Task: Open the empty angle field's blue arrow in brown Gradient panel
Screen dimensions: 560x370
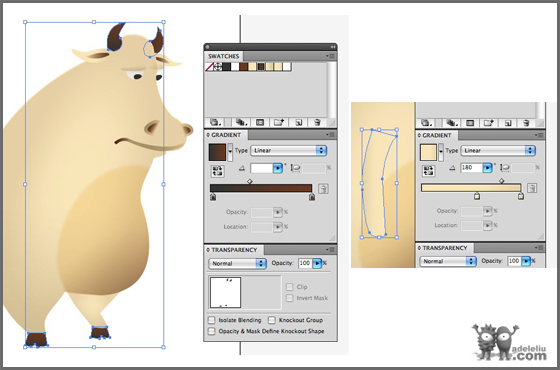Action: pos(278,168)
